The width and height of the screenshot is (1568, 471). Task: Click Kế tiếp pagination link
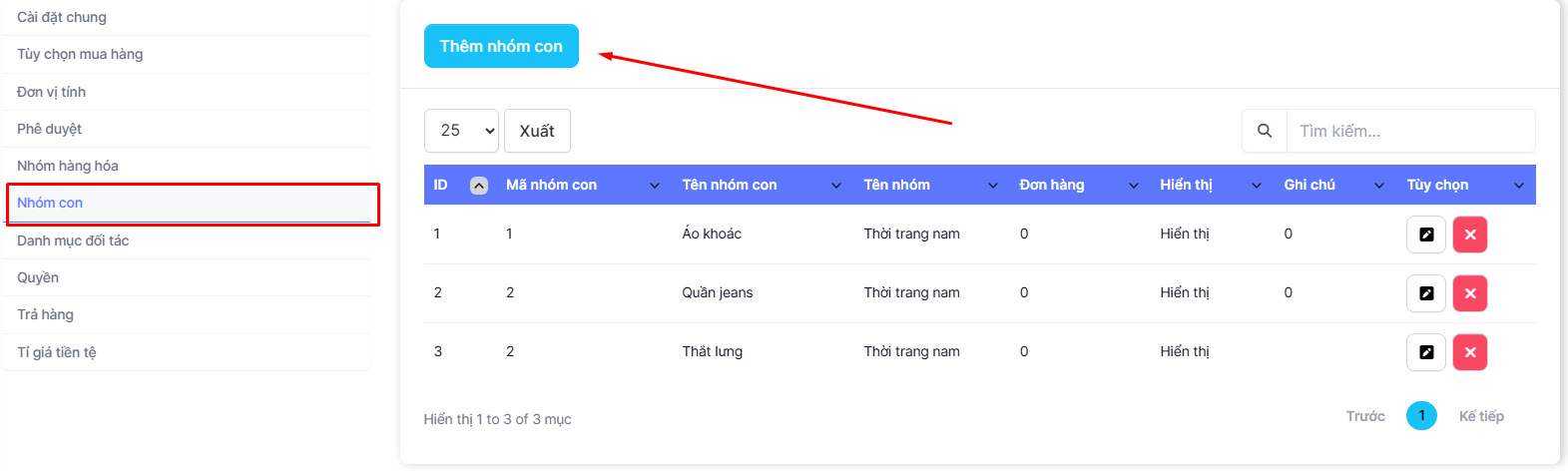click(1481, 416)
